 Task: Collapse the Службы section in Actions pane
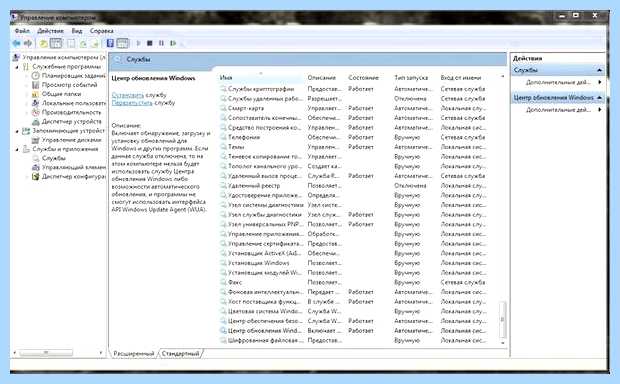599,70
